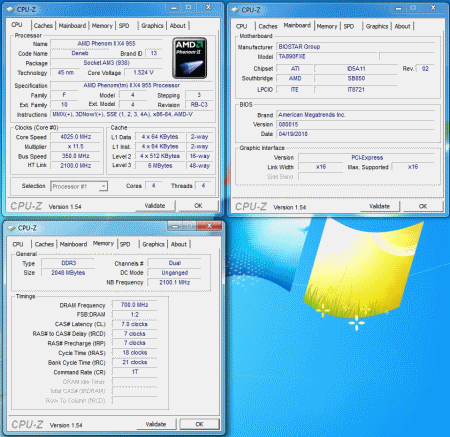Open About tab in the mainboard window

tap(402, 26)
